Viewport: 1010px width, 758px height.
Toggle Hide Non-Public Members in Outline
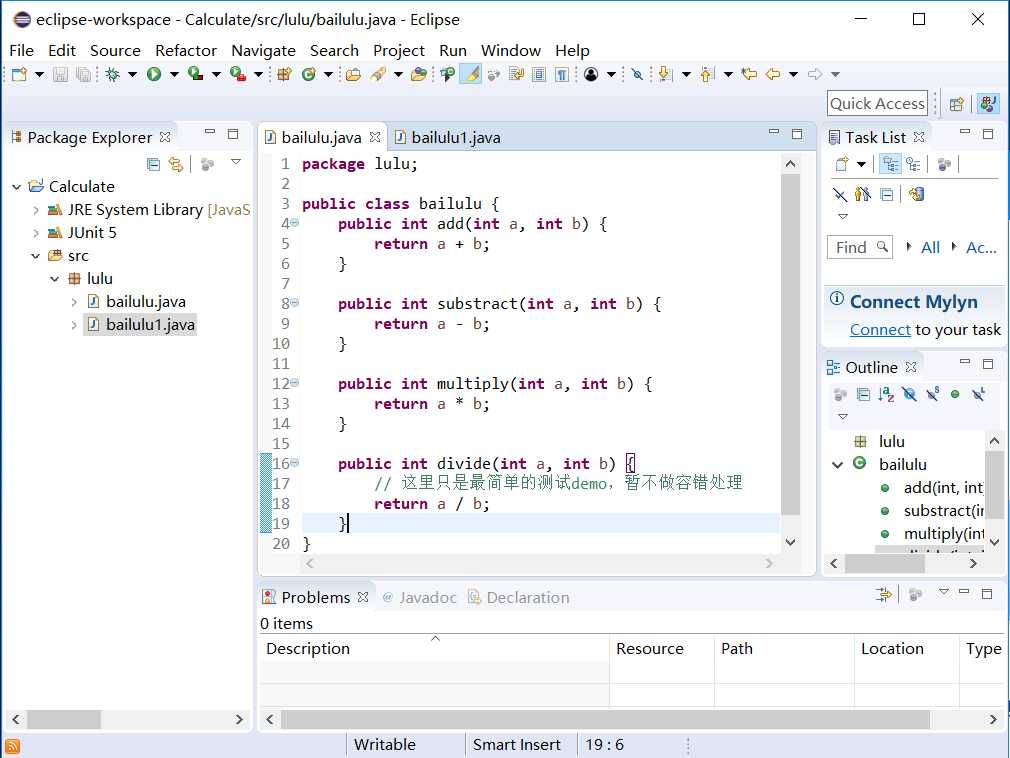955,394
